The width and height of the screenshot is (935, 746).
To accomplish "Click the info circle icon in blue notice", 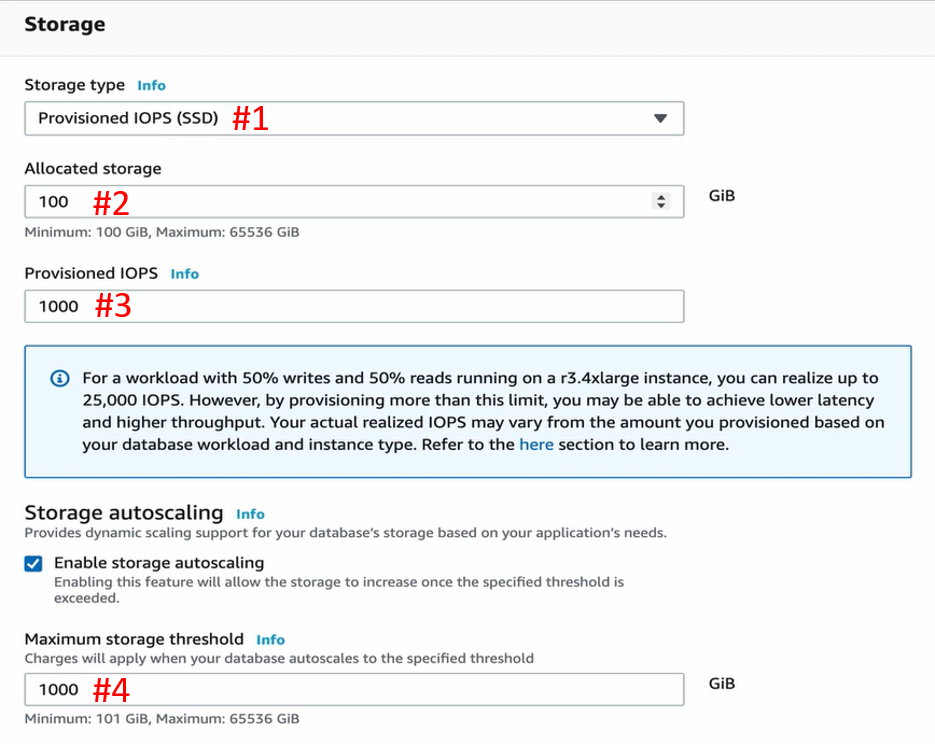I will click(x=60, y=378).
